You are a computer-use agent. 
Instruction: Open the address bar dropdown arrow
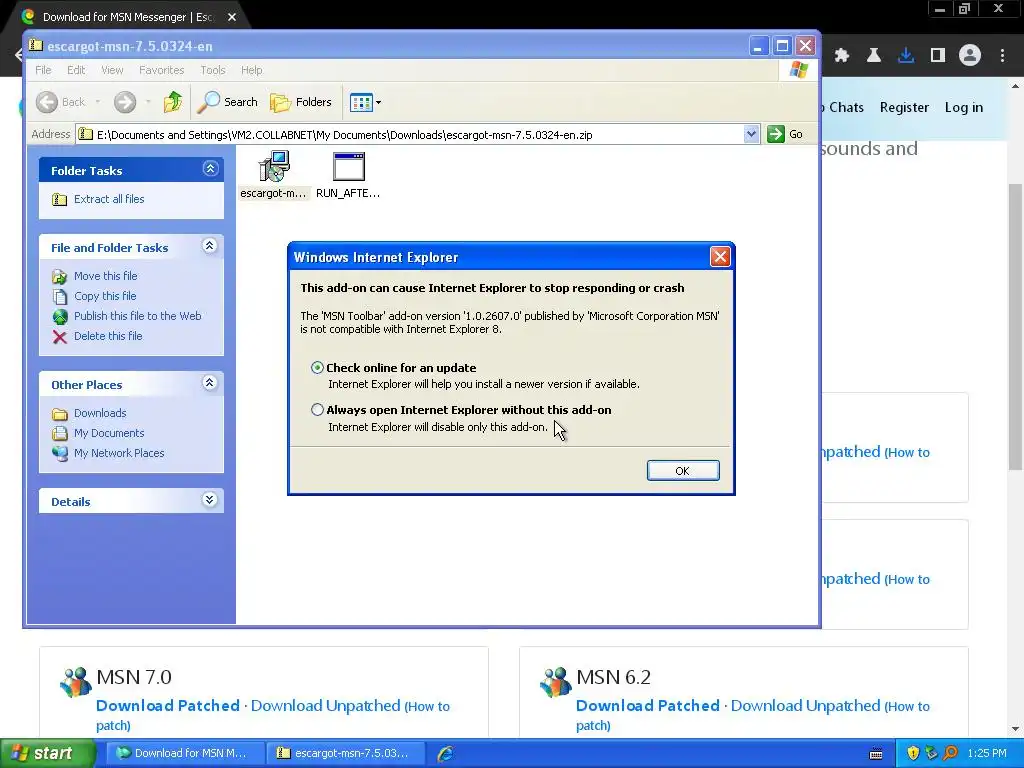751,135
